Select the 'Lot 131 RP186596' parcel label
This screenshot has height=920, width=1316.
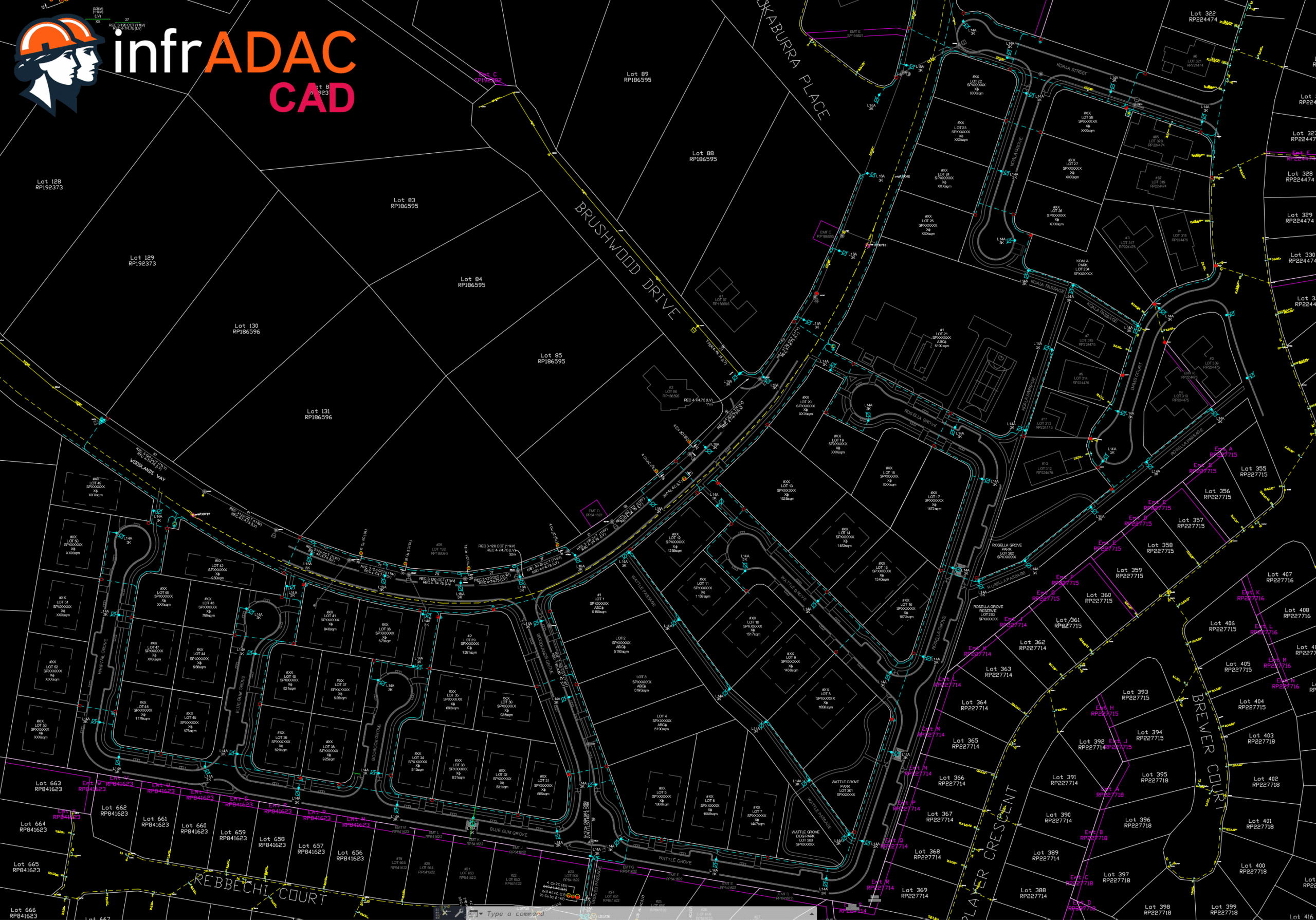(x=318, y=414)
